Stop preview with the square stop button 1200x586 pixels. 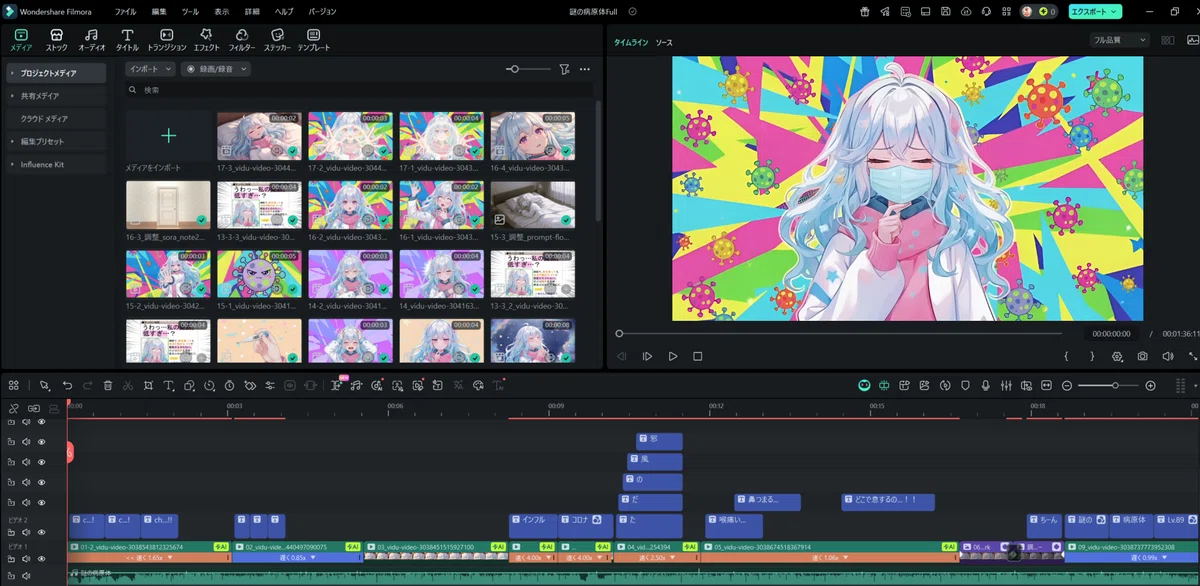697,356
